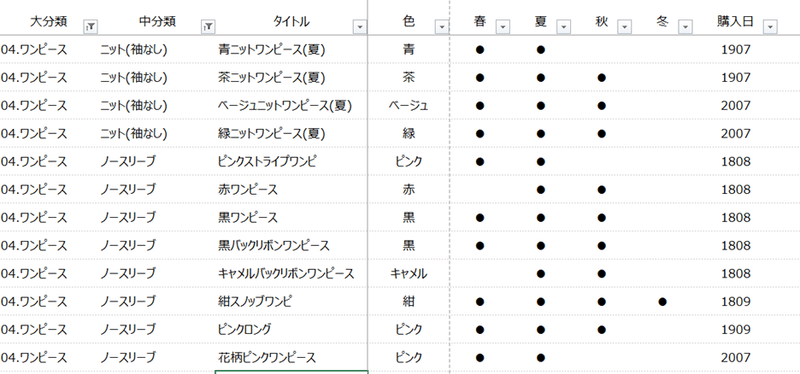Select the color cell 緑
This screenshot has height=374, width=800.
pos(409,134)
